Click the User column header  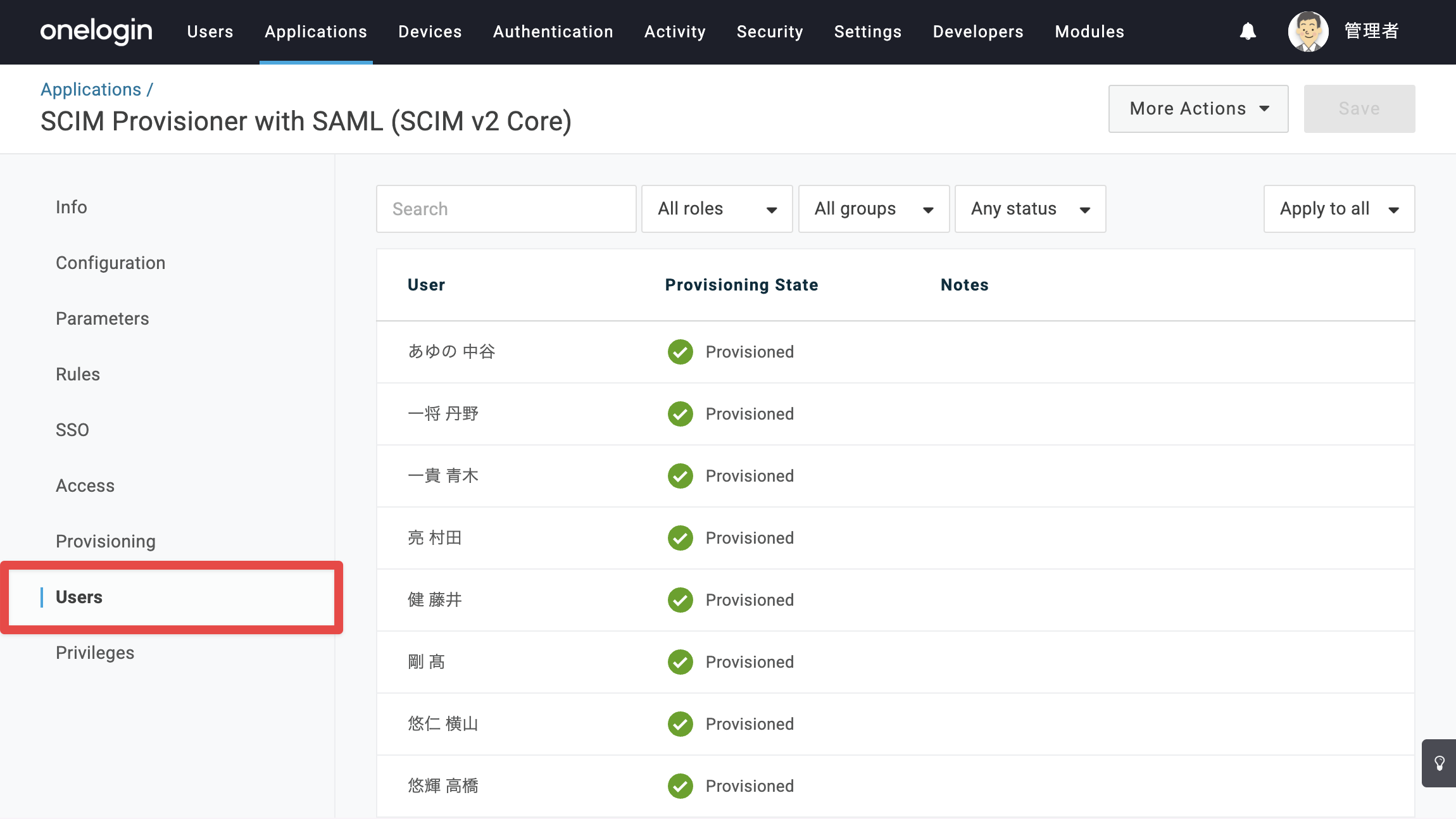tap(427, 285)
